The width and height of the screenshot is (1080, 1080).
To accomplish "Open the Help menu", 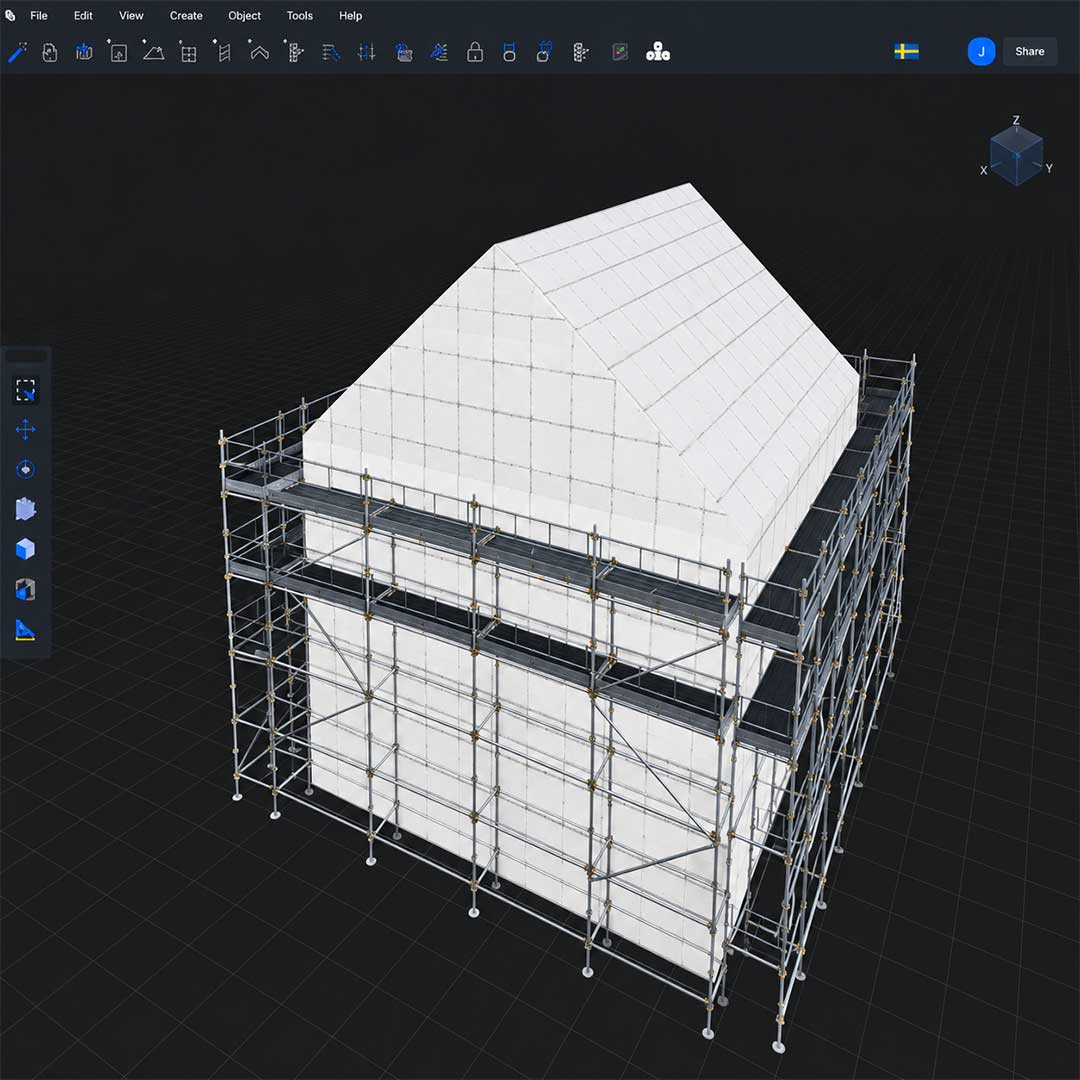I will pos(351,15).
